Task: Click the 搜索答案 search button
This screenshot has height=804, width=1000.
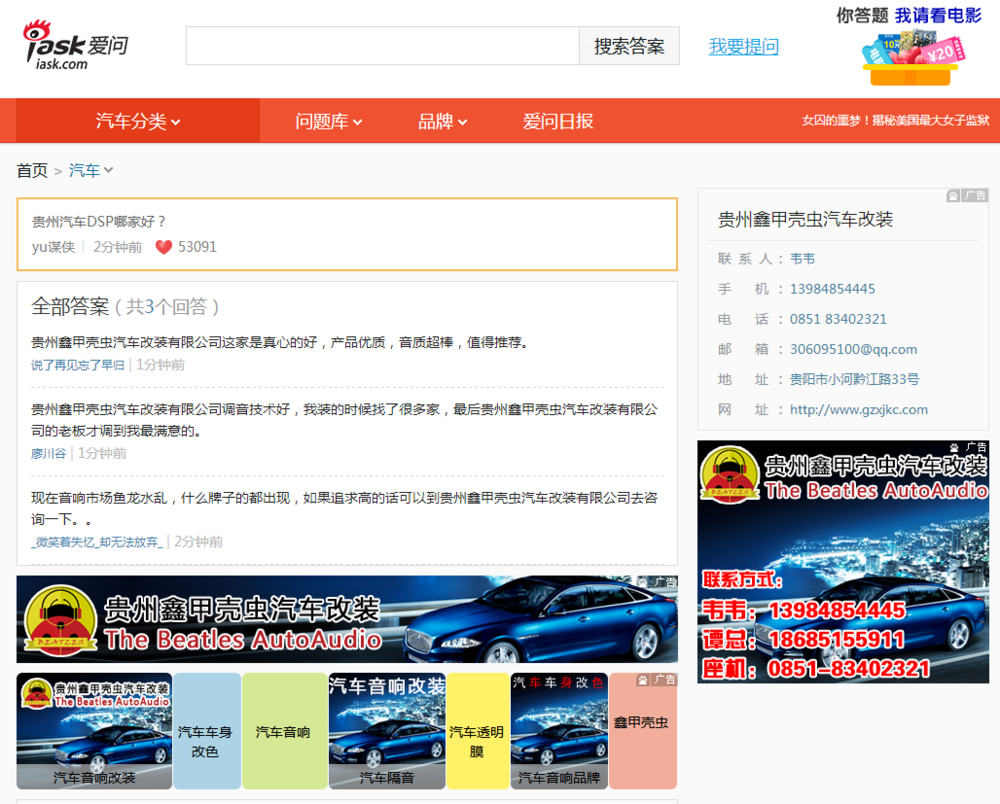Action: pos(629,46)
